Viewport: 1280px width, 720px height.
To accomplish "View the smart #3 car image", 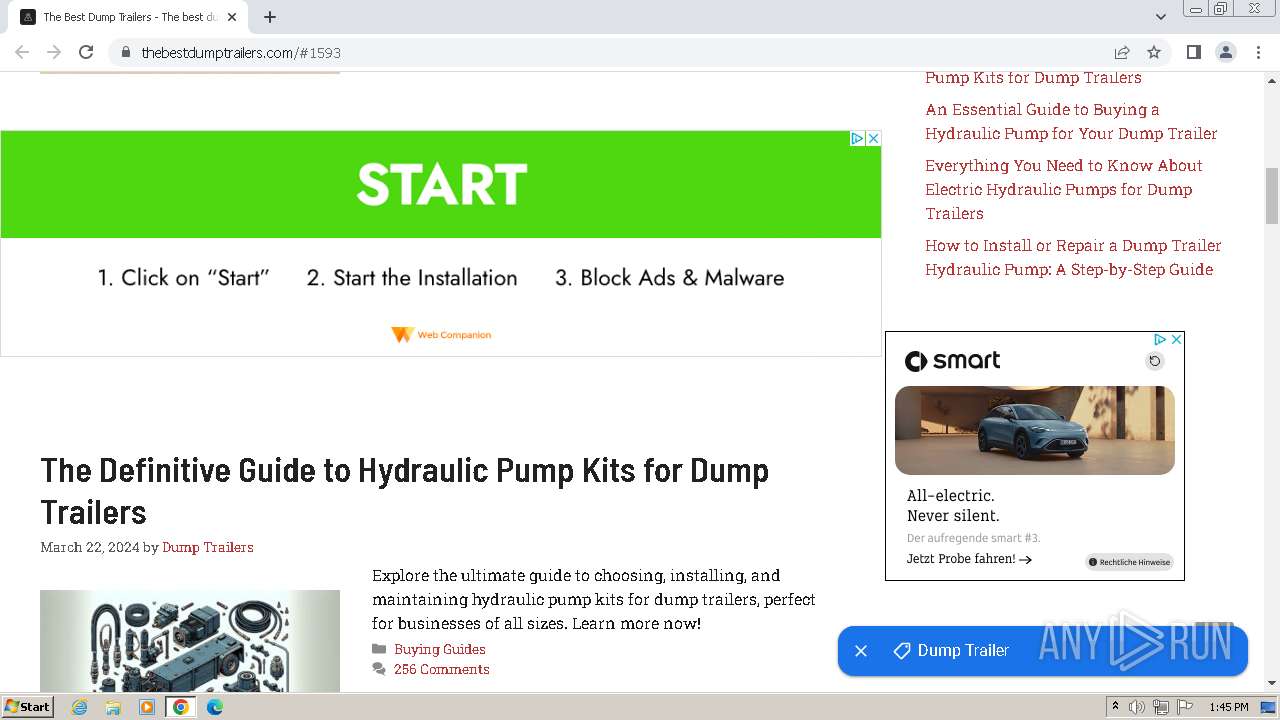I will 1035,430.
